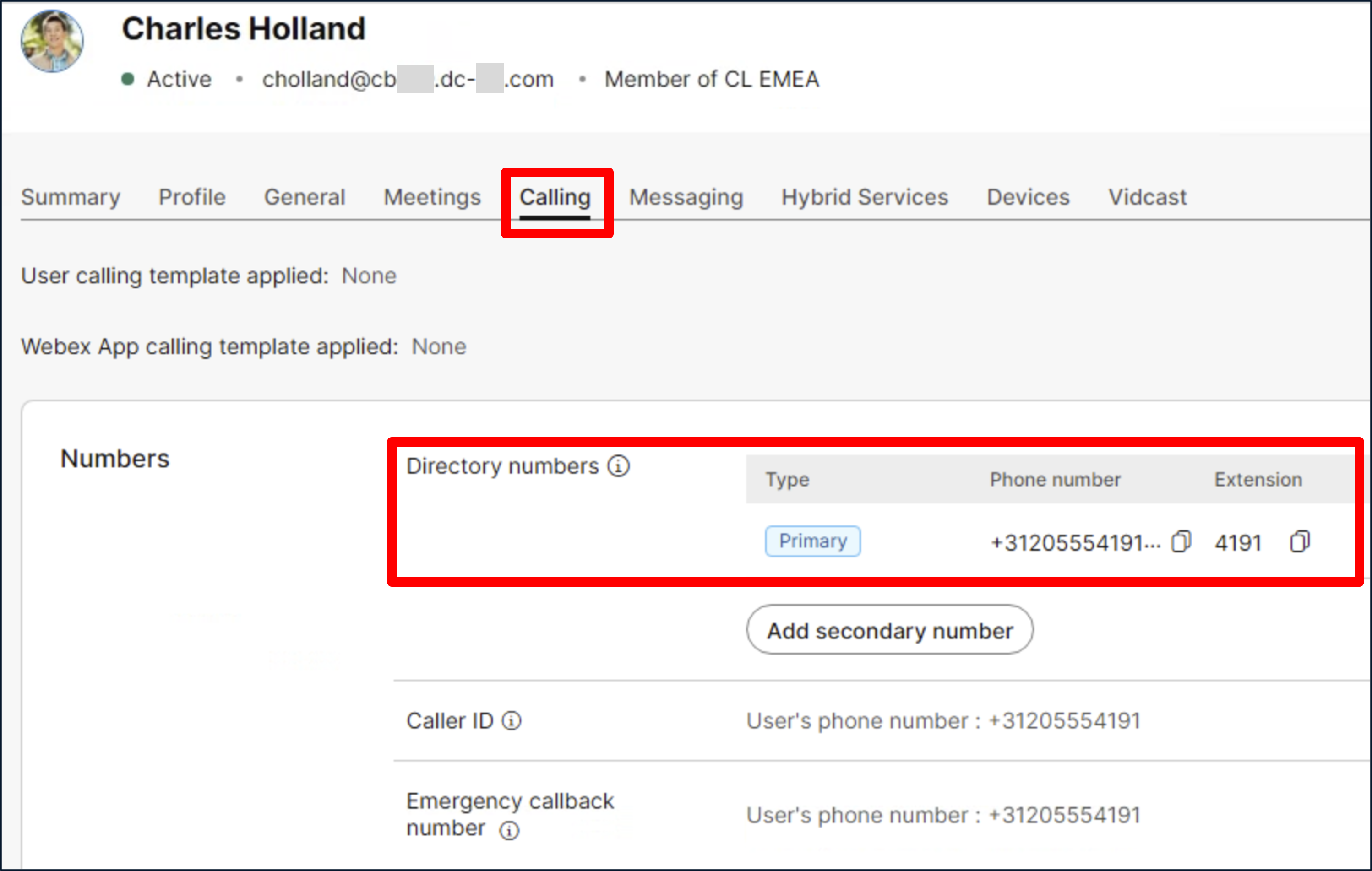Image resolution: width=1372 pixels, height=871 pixels.
Task: Click the Phone number column header
Action: 1055,480
